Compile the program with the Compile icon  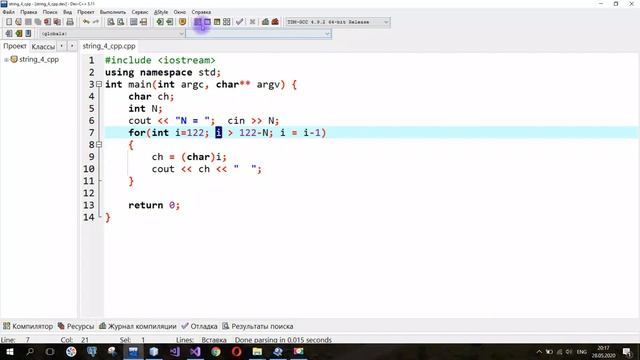(x=198, y=22)
